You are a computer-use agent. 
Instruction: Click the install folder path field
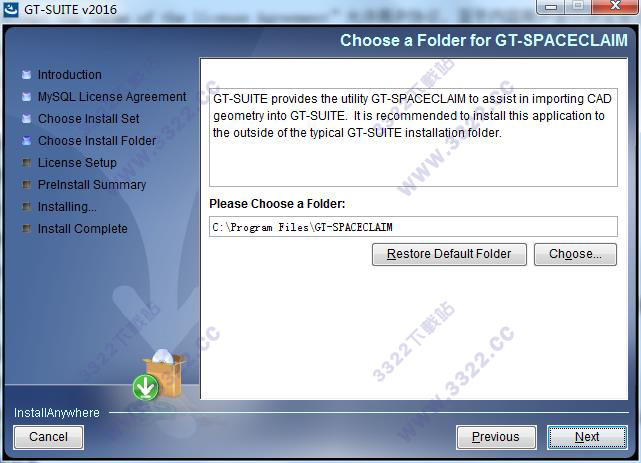tap(413, 227)
